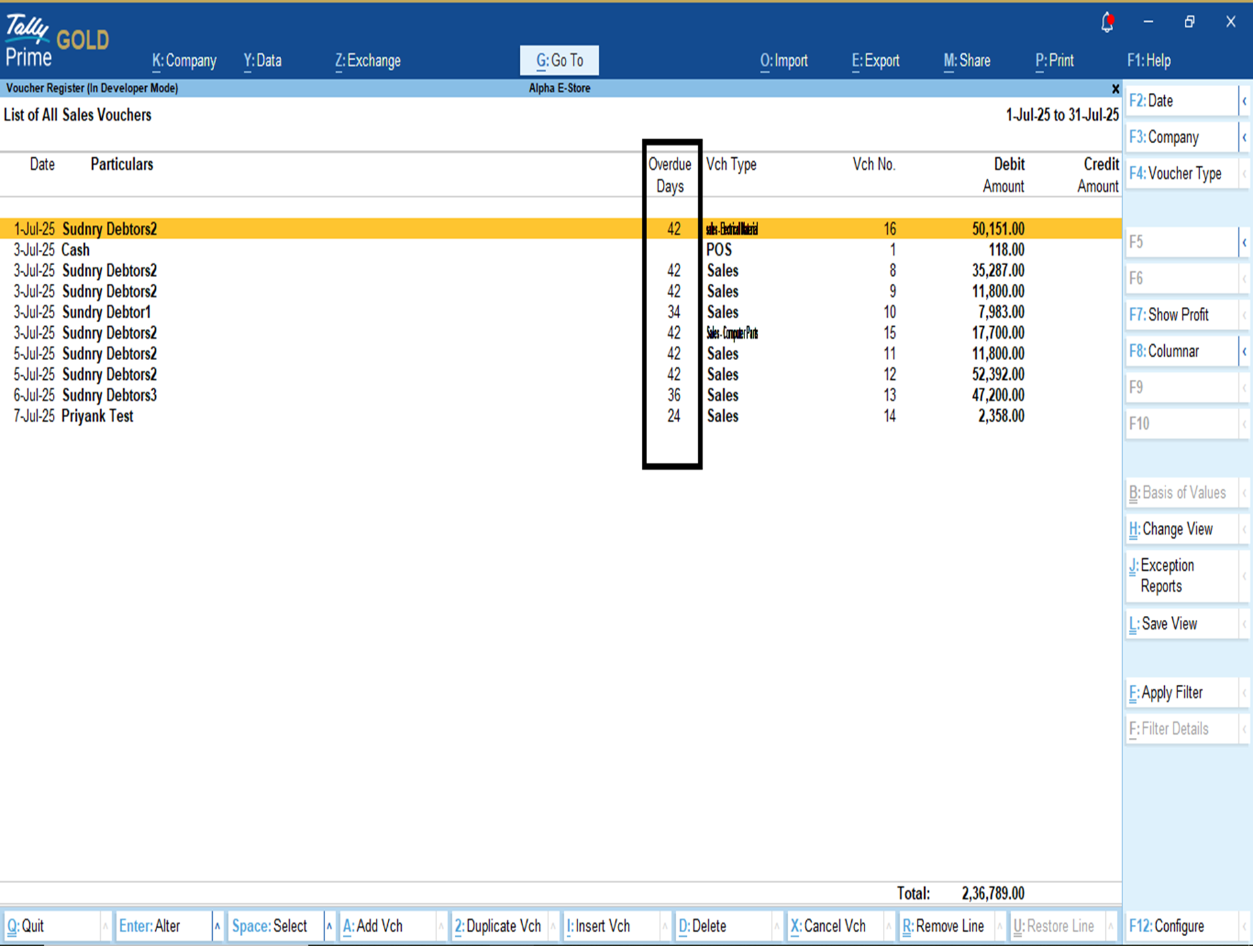The height and width of the screenshot is (952, 1253).
Task: Open the Export menu
Action: [875, 61]
